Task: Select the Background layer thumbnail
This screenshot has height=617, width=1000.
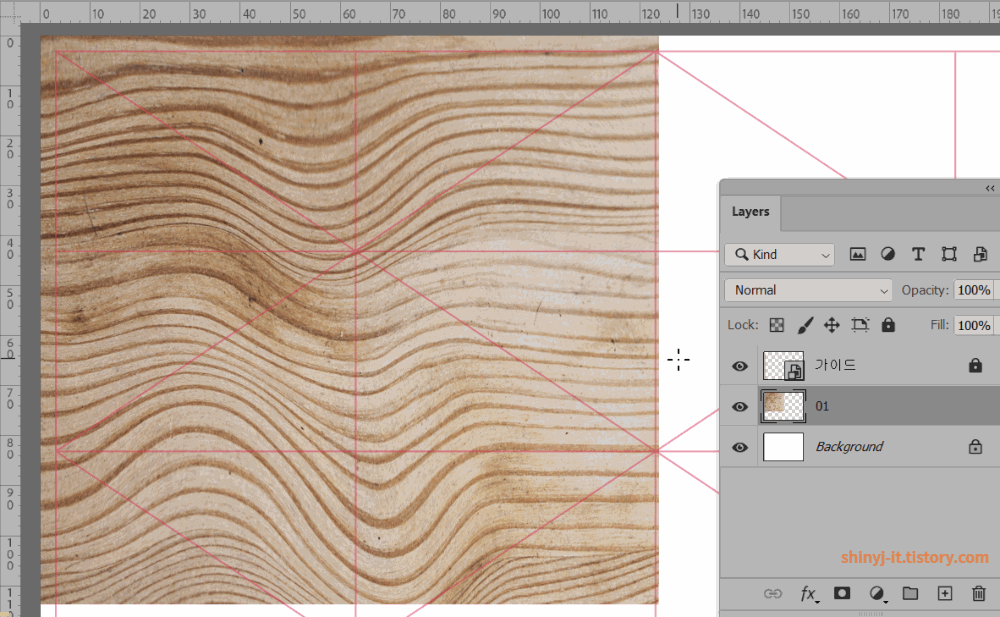Action: click(783, 447)
